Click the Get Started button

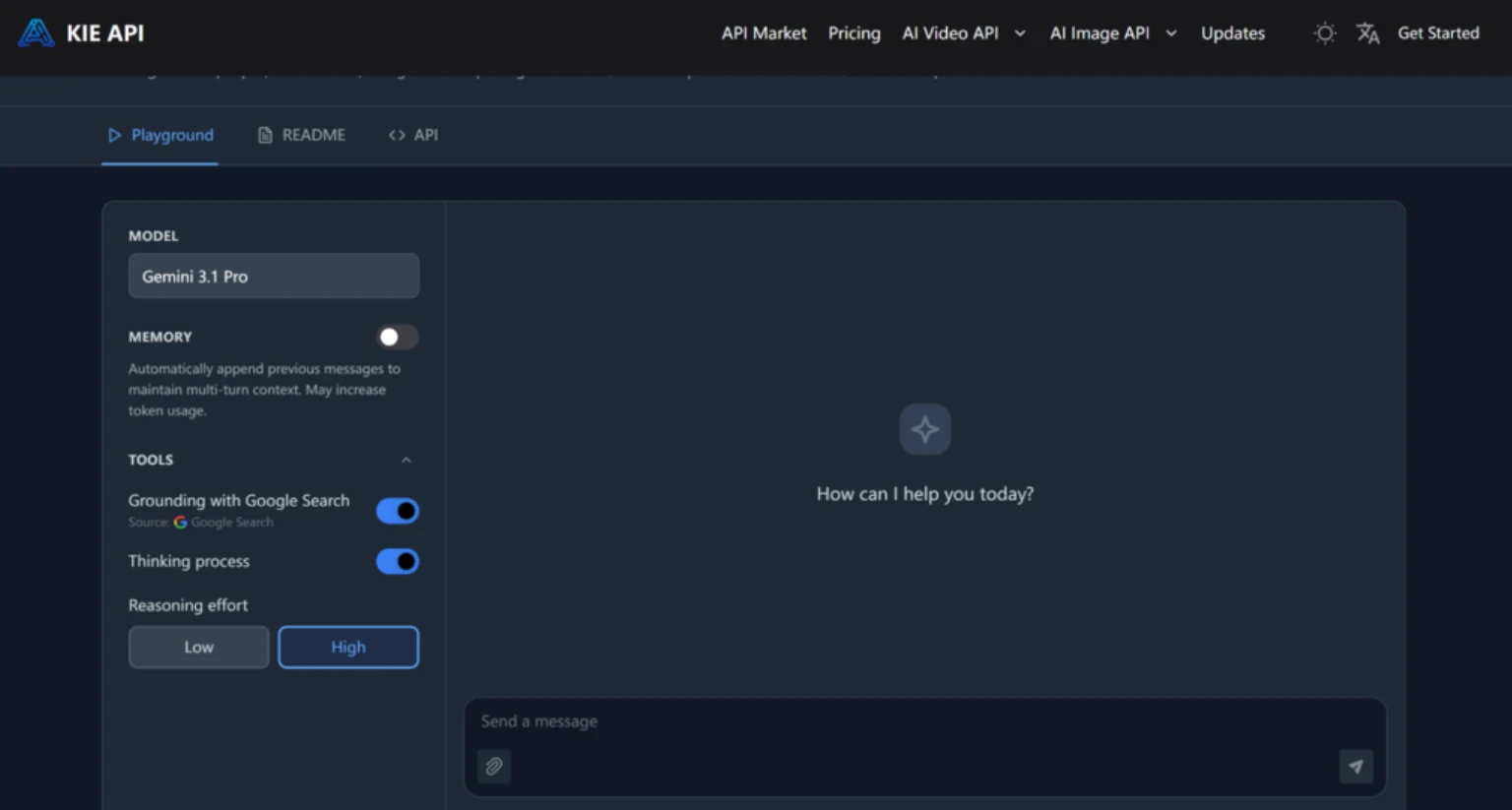[x=1438, y=33]
